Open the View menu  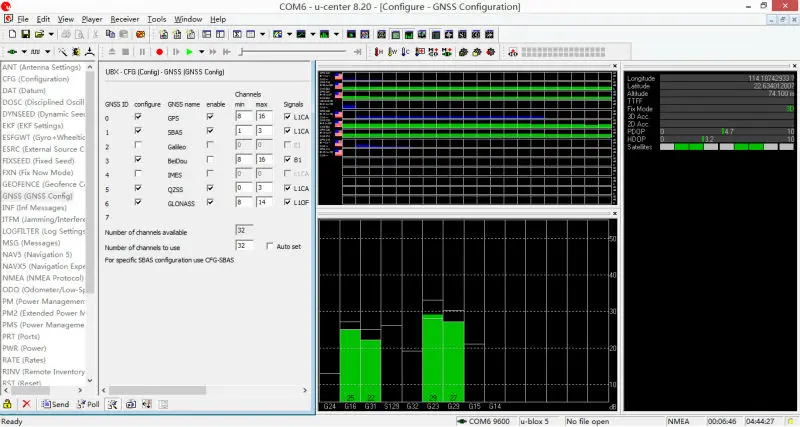(65, 19)
